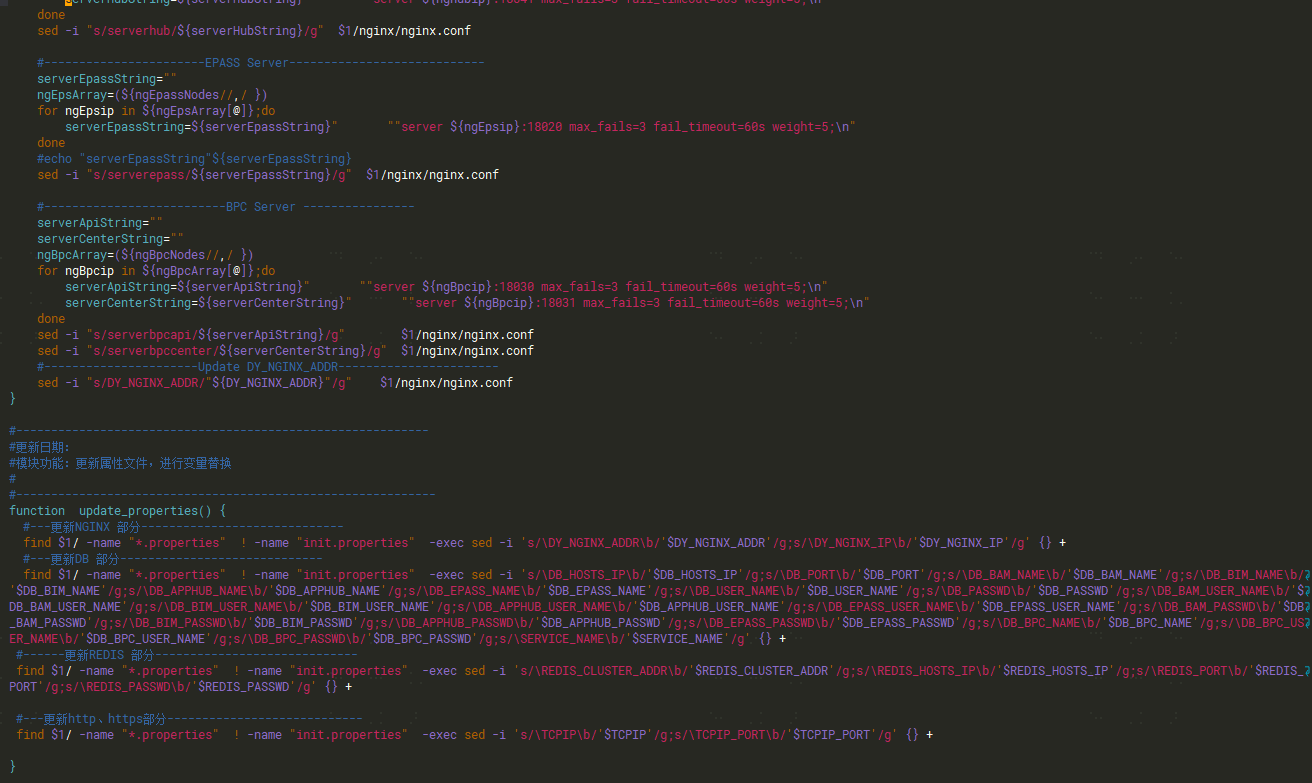Click the serverApiString="" assignment line
This screenshot has height=783, width=1312.
pyautogui.click(x=100, y=223)
